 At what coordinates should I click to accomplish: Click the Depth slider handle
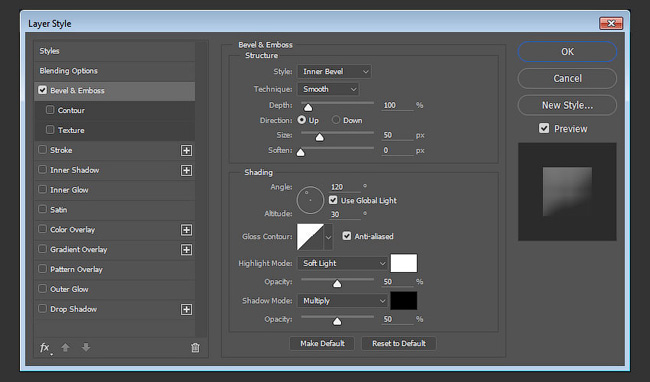click(308, 107)
